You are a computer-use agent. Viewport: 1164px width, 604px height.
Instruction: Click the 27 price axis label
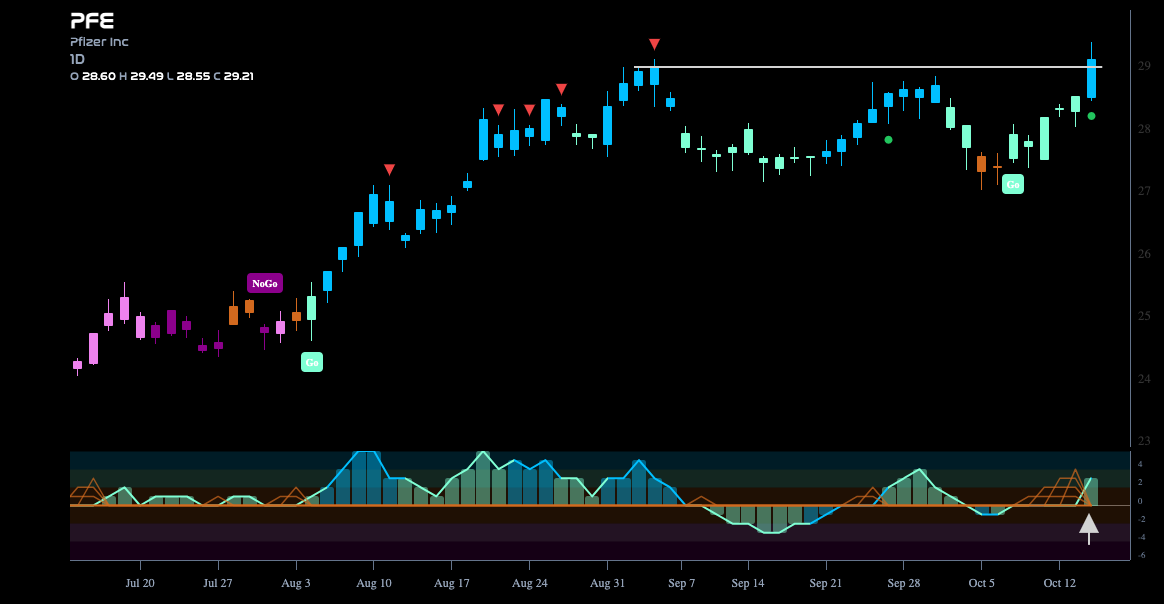[1144, 191]
